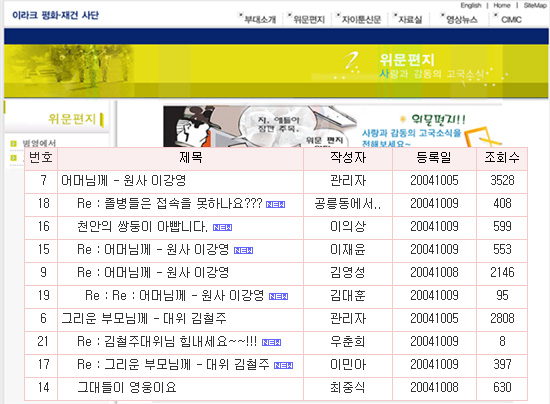Open the post 그대들이 영웅이요
The width and height of the screenshot is (550, 404).
(x=127, y=388)
